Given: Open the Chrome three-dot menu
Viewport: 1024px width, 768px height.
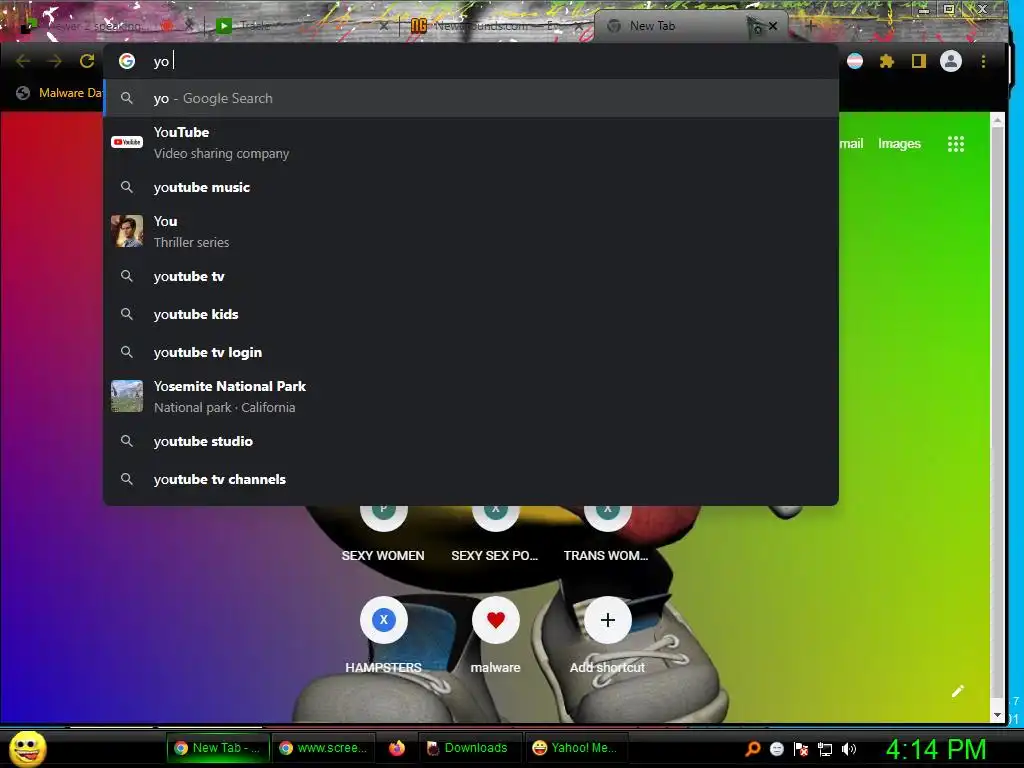Looking at the screenshot, I should pos(983,61).
